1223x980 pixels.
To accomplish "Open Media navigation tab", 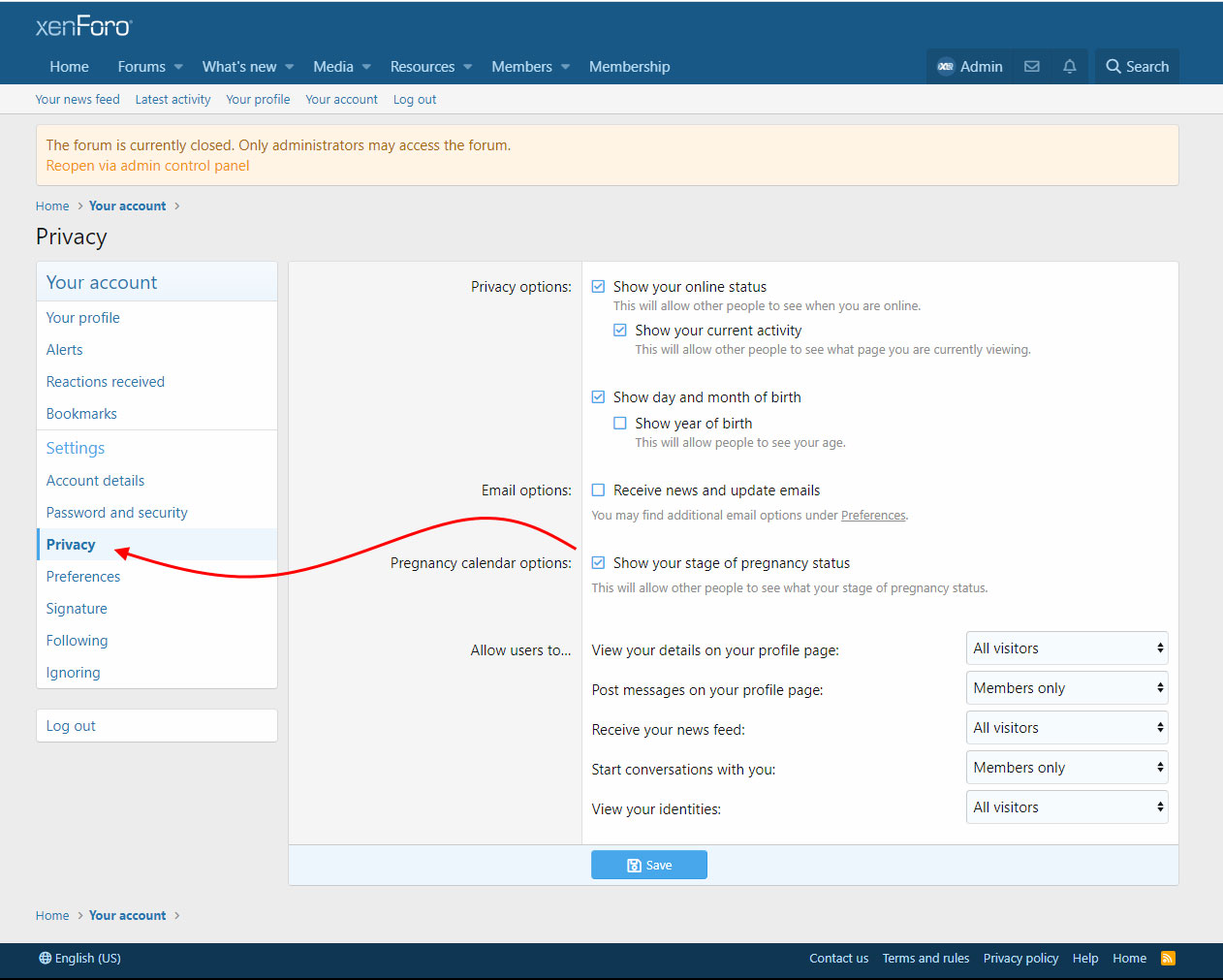I will point(333,67).
